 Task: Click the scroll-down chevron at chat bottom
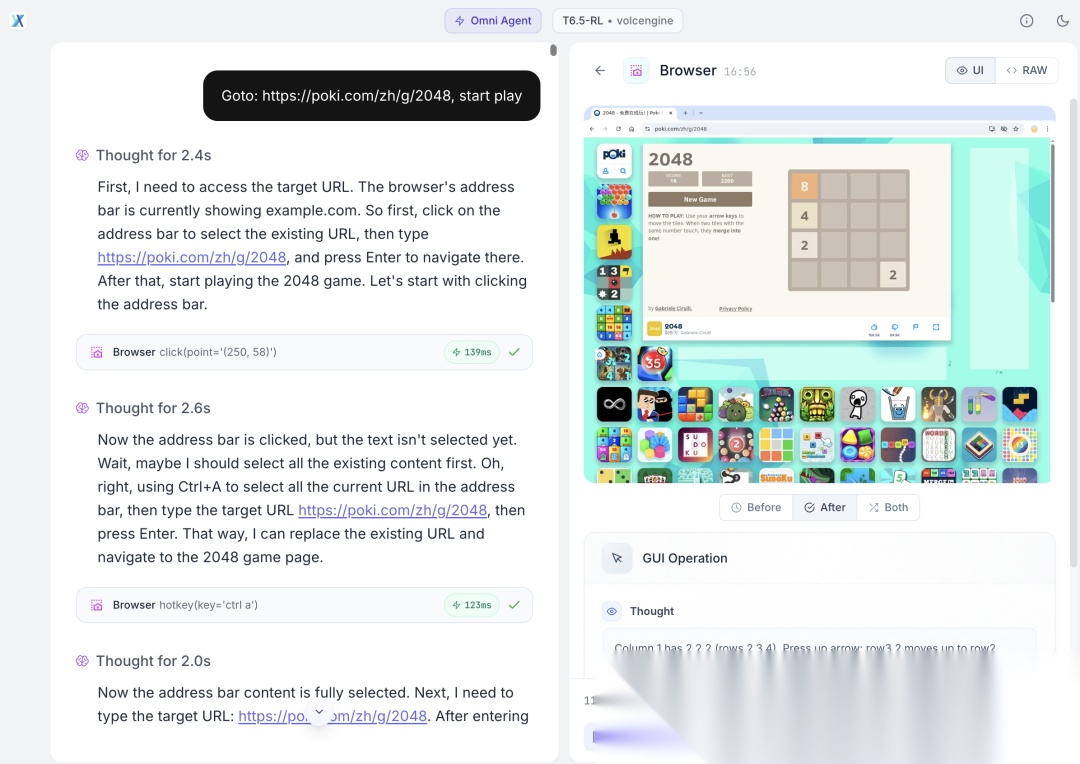319,712
